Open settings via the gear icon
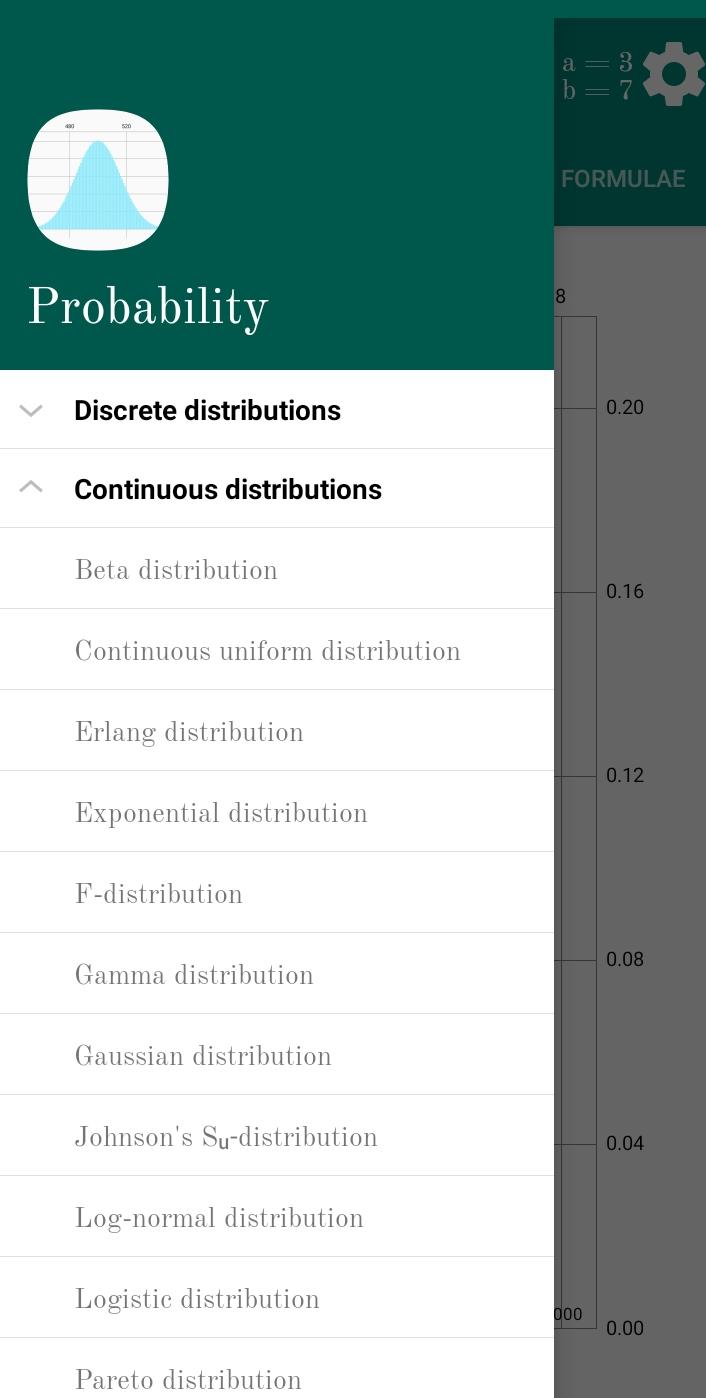 click(673, 74)
